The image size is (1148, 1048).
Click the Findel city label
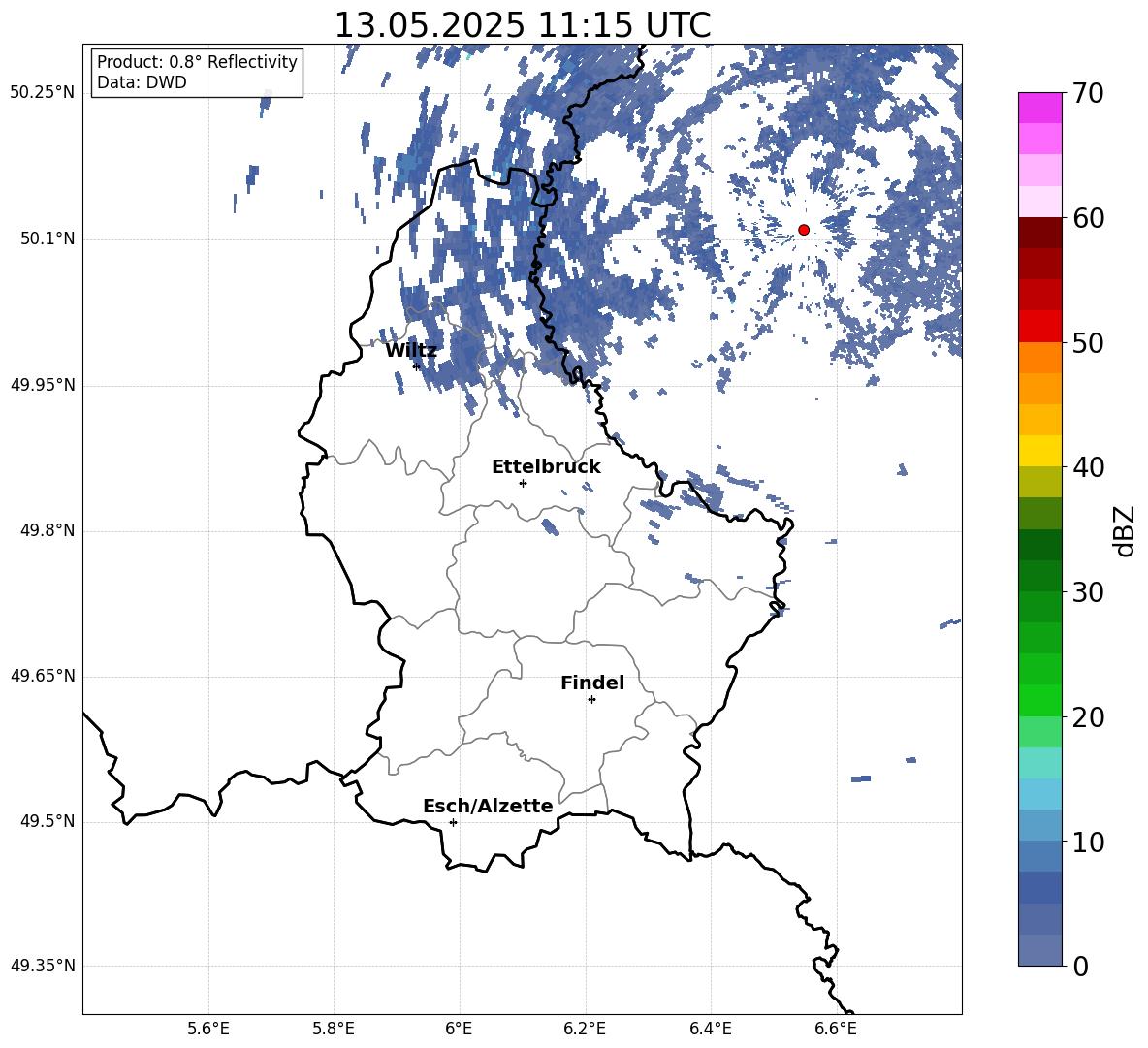[592, 683]
